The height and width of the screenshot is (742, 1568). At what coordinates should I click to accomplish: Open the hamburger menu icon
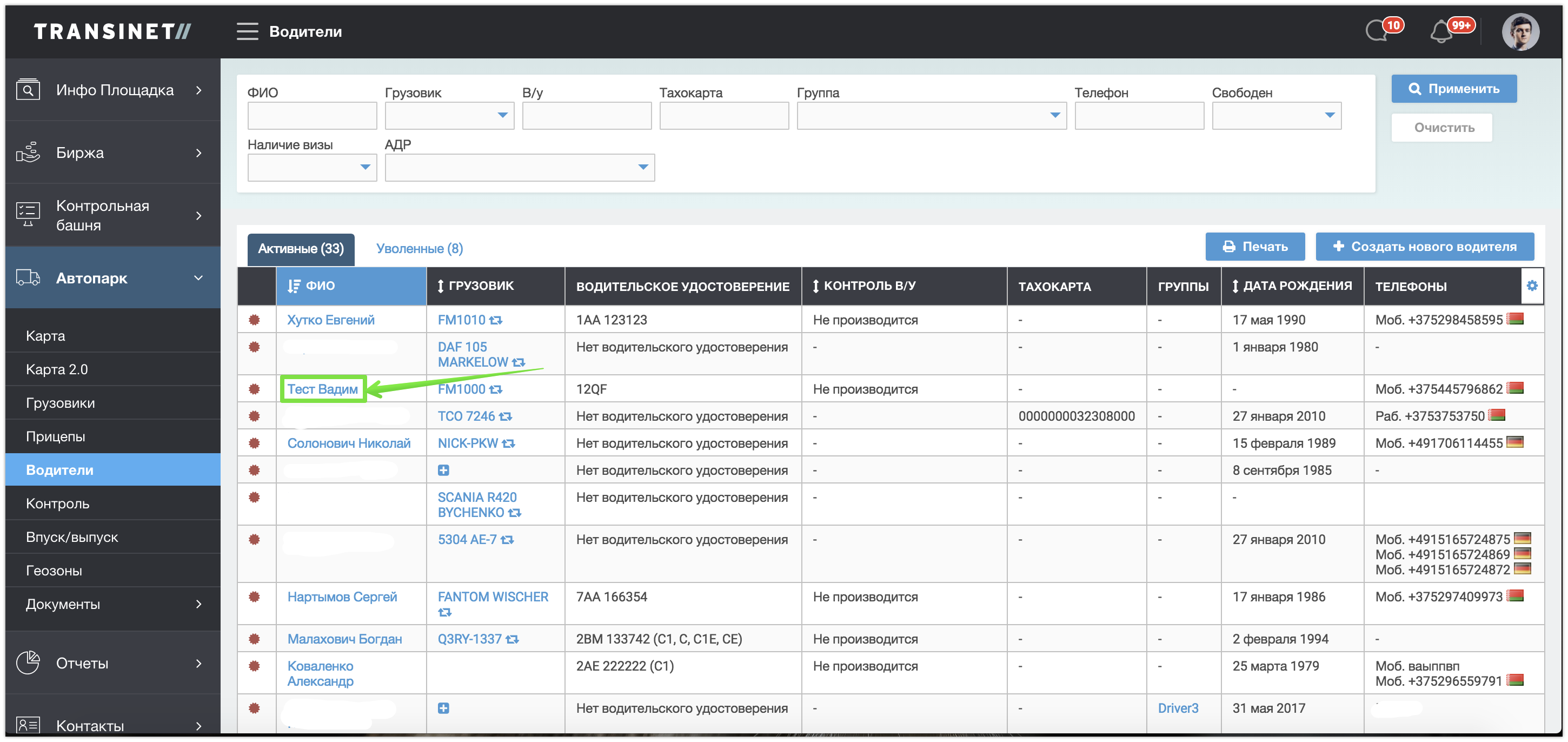(247, 31)
